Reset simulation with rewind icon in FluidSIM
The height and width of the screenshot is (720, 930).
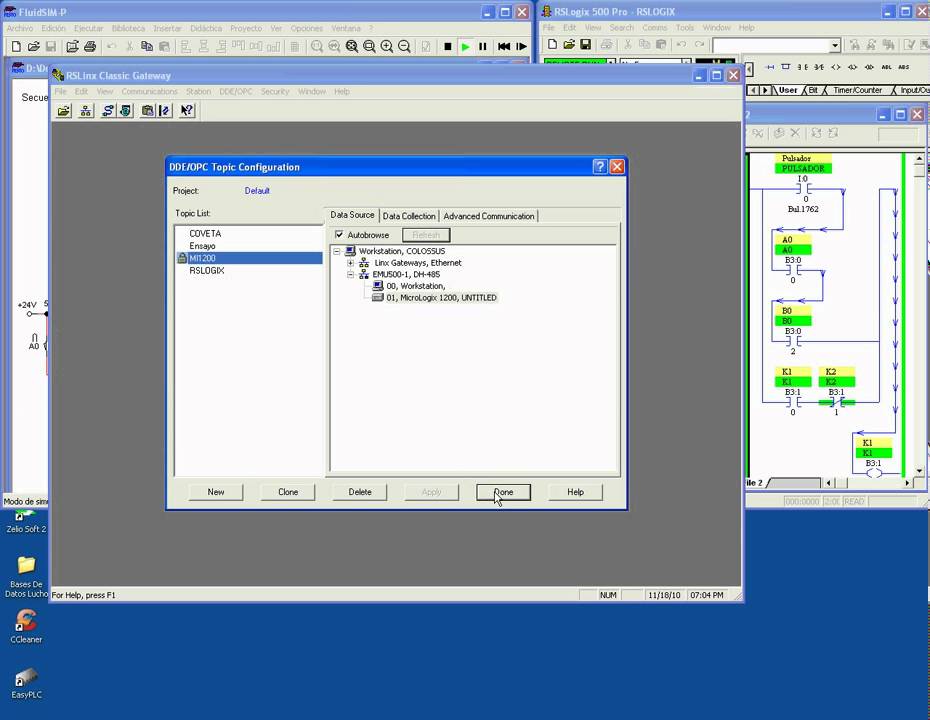click(x=504, y=46)
